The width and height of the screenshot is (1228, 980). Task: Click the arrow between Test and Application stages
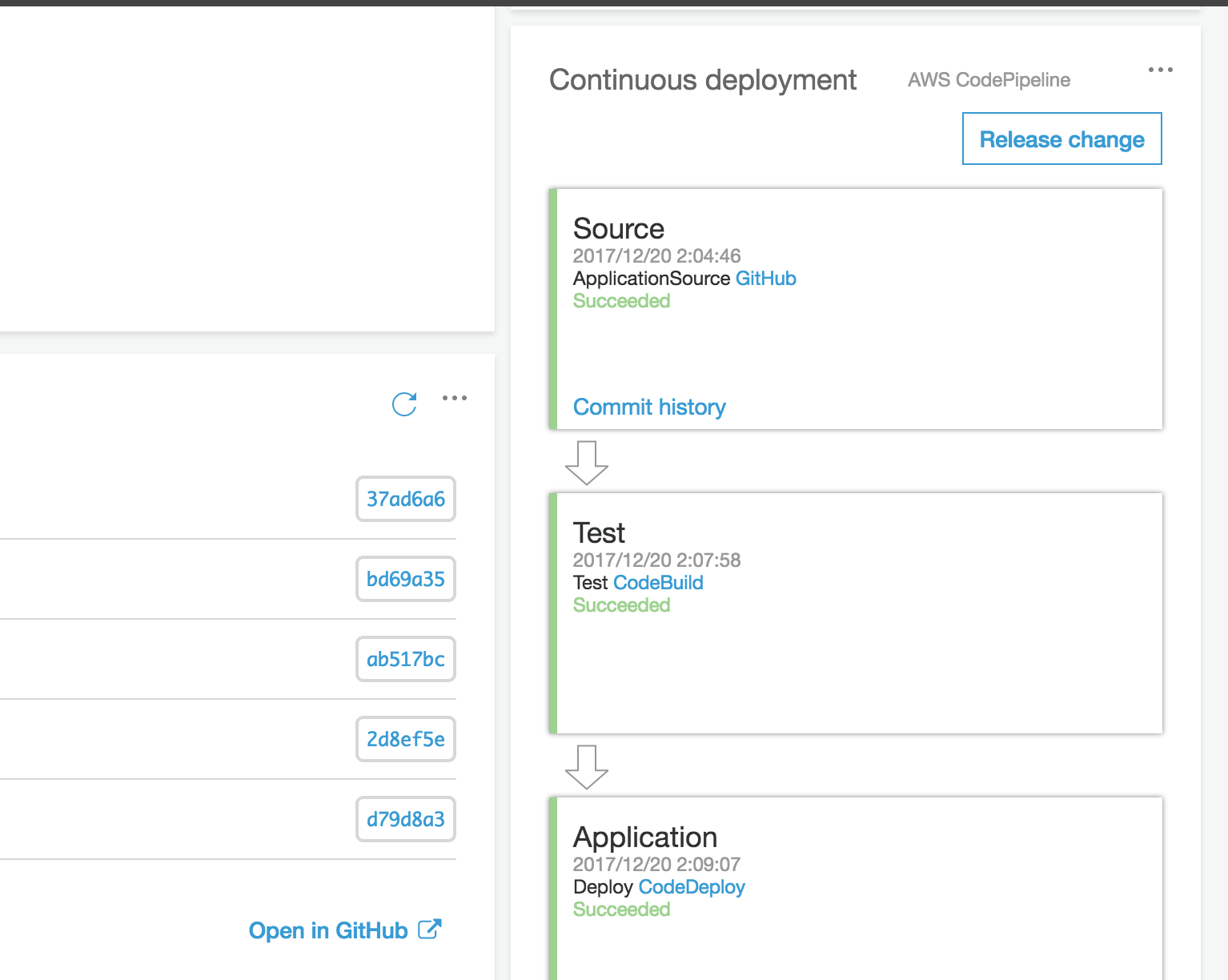(x=588, y=767)
